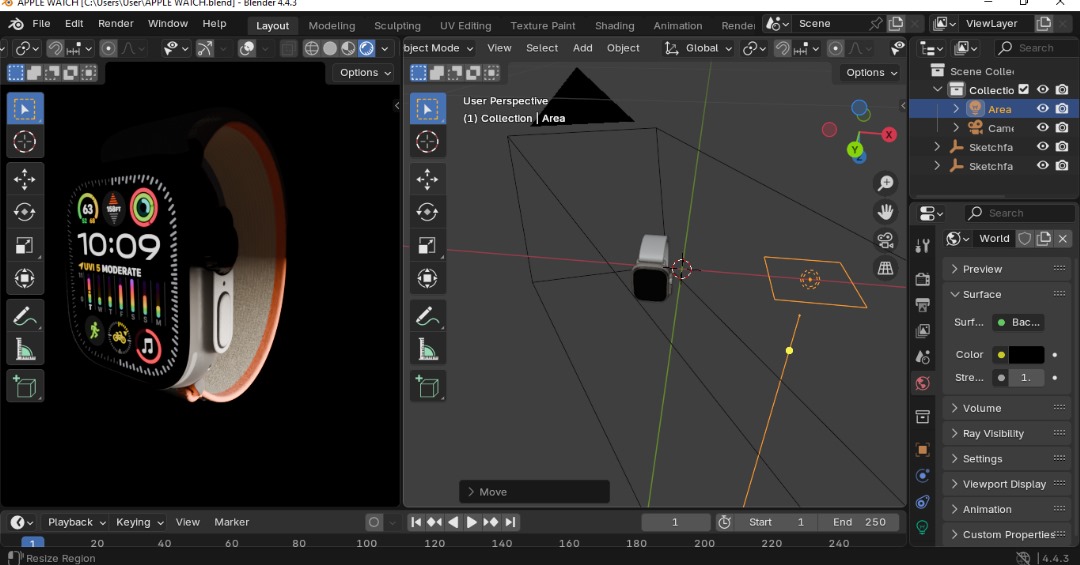Click the pan view hand icon
The height and width of the screenshot is (565, 1080).
coord(885,212)
